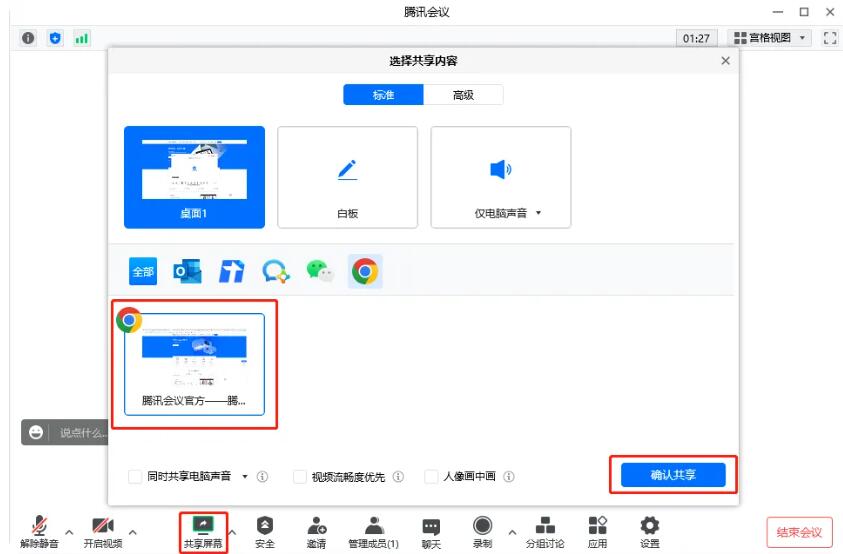Filter windows by the WeChat icon
This screenshot has width=843, height=554.
[319, 271]
